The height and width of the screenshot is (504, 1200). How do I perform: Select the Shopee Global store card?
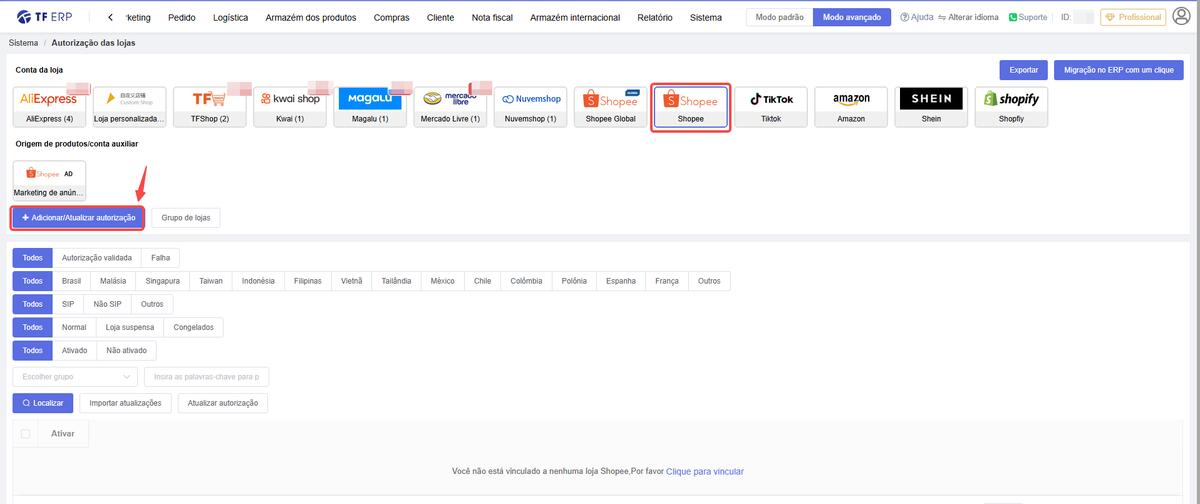click(x=610, y=107)
